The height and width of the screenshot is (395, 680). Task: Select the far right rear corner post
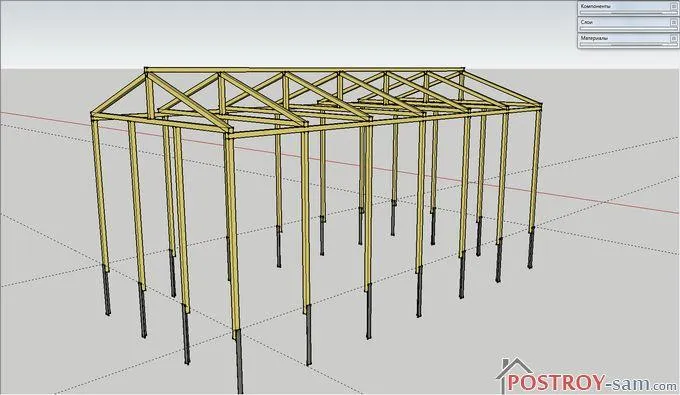coord(536,167)
